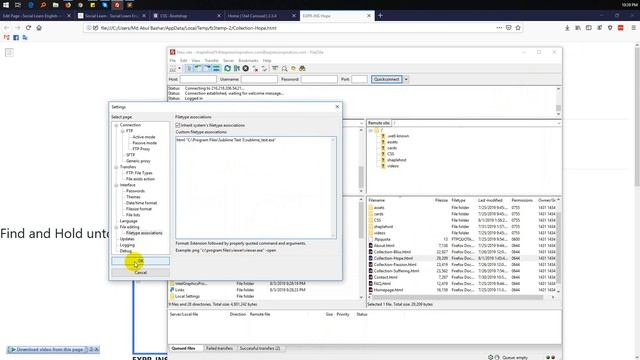Screen dimensions: 640x360
Task: Collapse the Interface node in Settings tree
Action: coord(116,185)
